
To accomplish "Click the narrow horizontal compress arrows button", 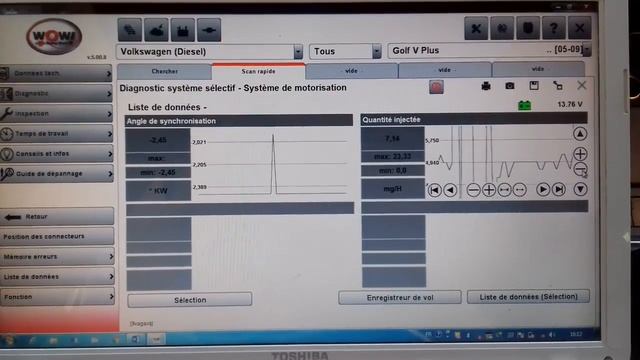I will [520, 190].
